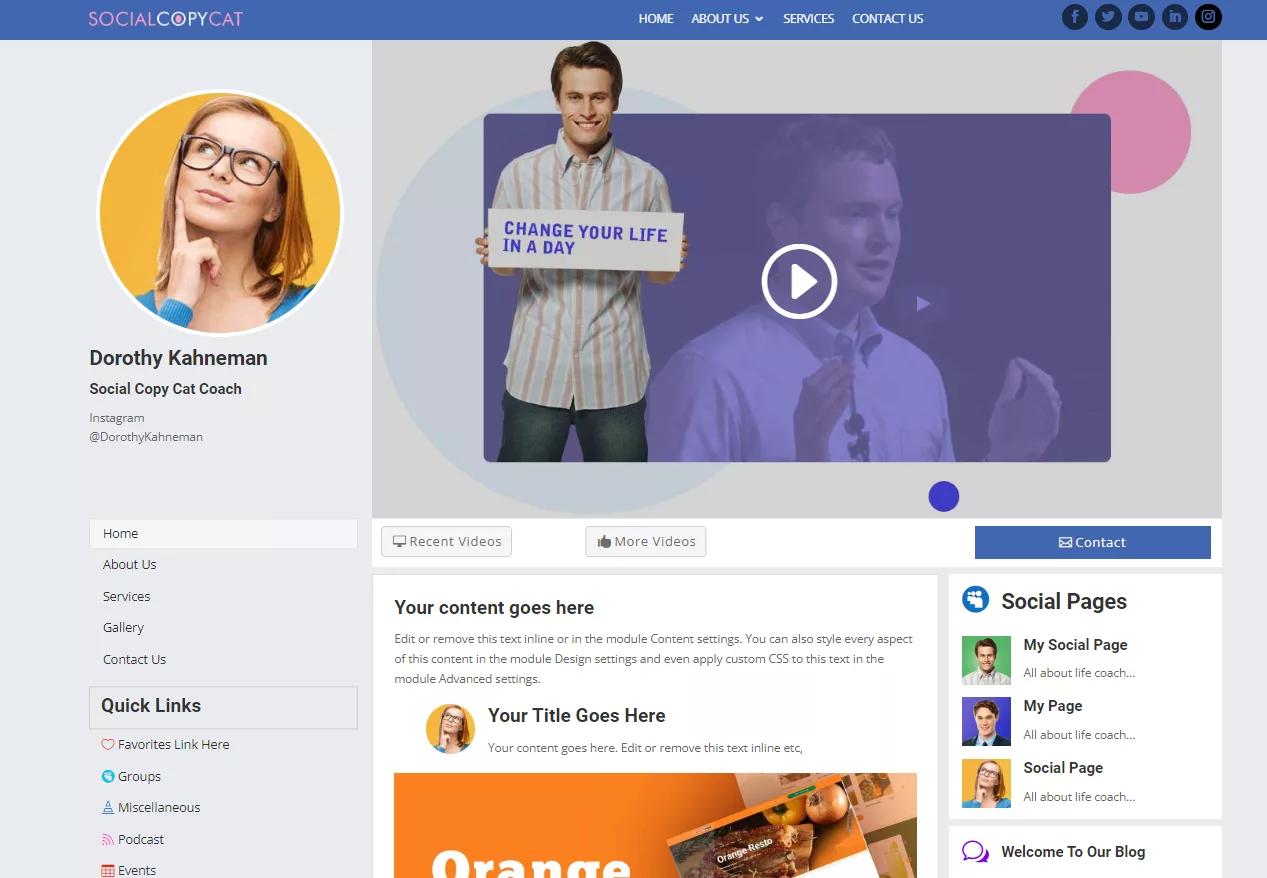Click the Quick Links heading
This screenshot has width=1267, height=878.
click(x=151, y=705)
